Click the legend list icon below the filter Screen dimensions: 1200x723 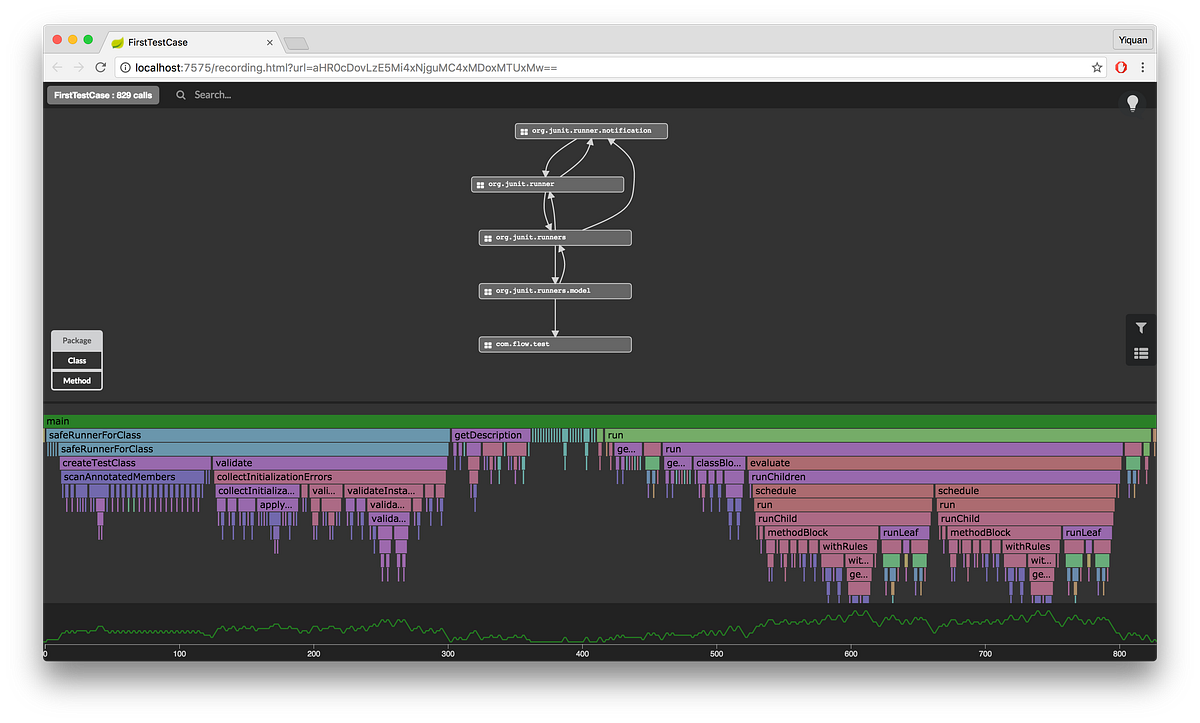tap(1141, 352)
